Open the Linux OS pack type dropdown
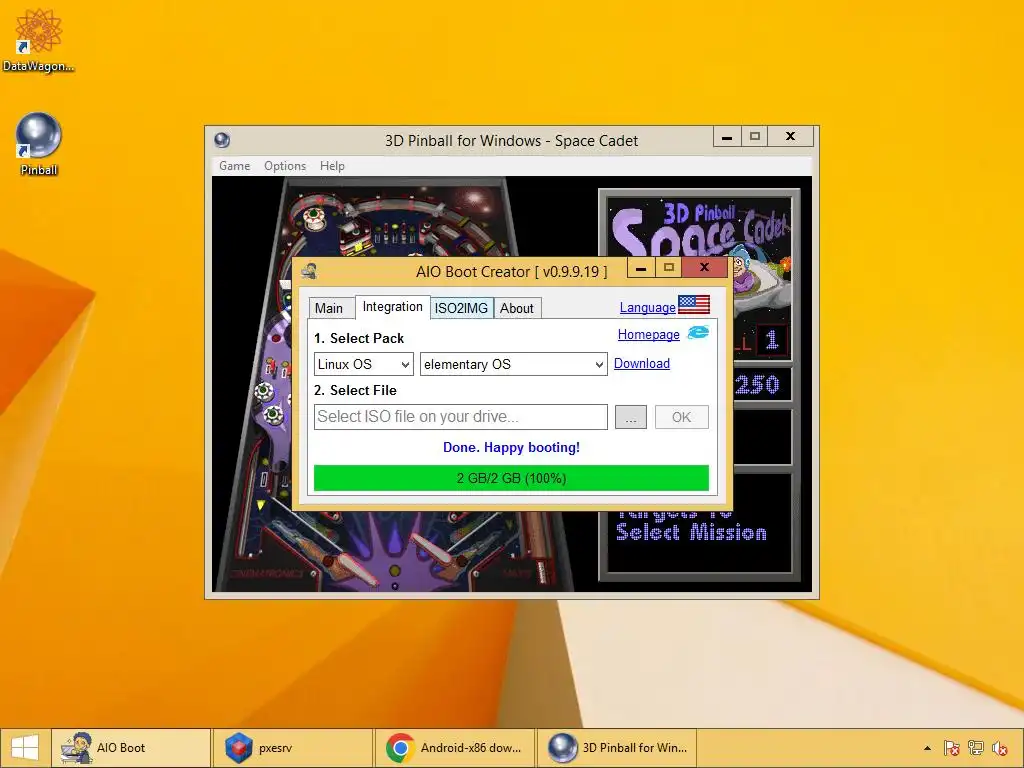Screen dimensions: 1024x768 tap(364, 364)
